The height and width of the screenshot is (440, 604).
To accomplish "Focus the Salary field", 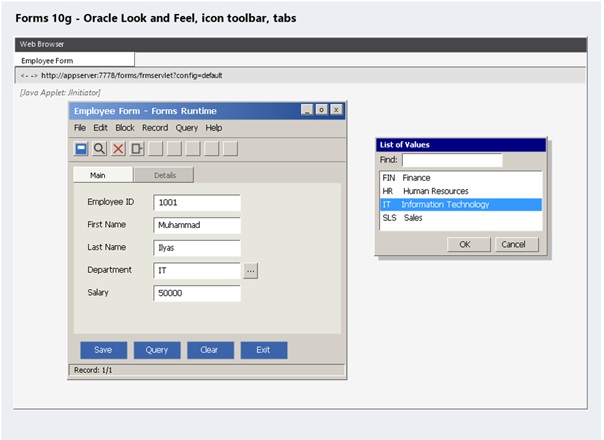I will 197,294.
